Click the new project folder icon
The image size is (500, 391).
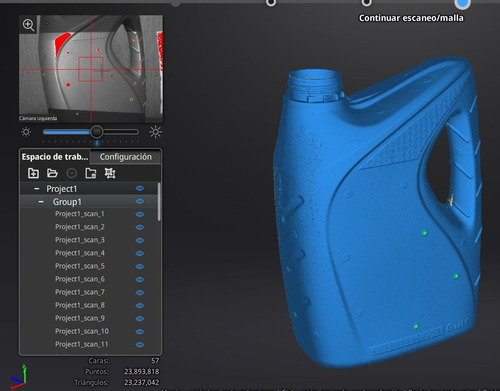tap(33, 173)
